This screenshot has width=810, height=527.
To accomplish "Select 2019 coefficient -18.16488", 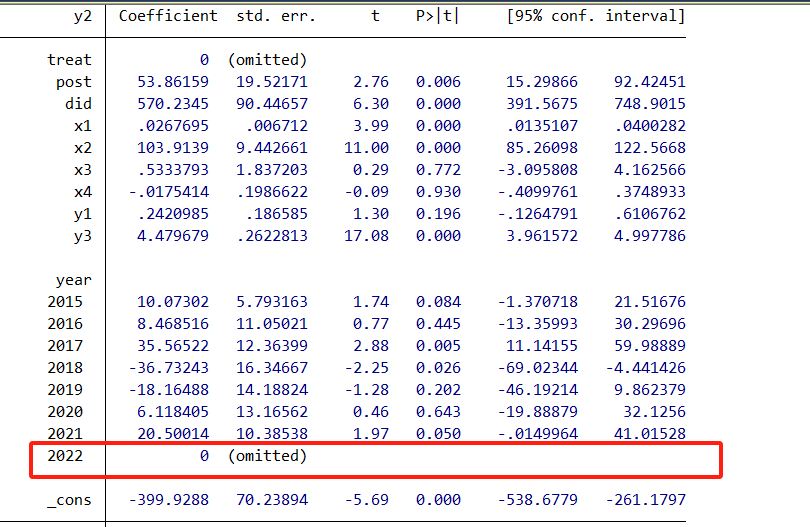I will (169, 390).
